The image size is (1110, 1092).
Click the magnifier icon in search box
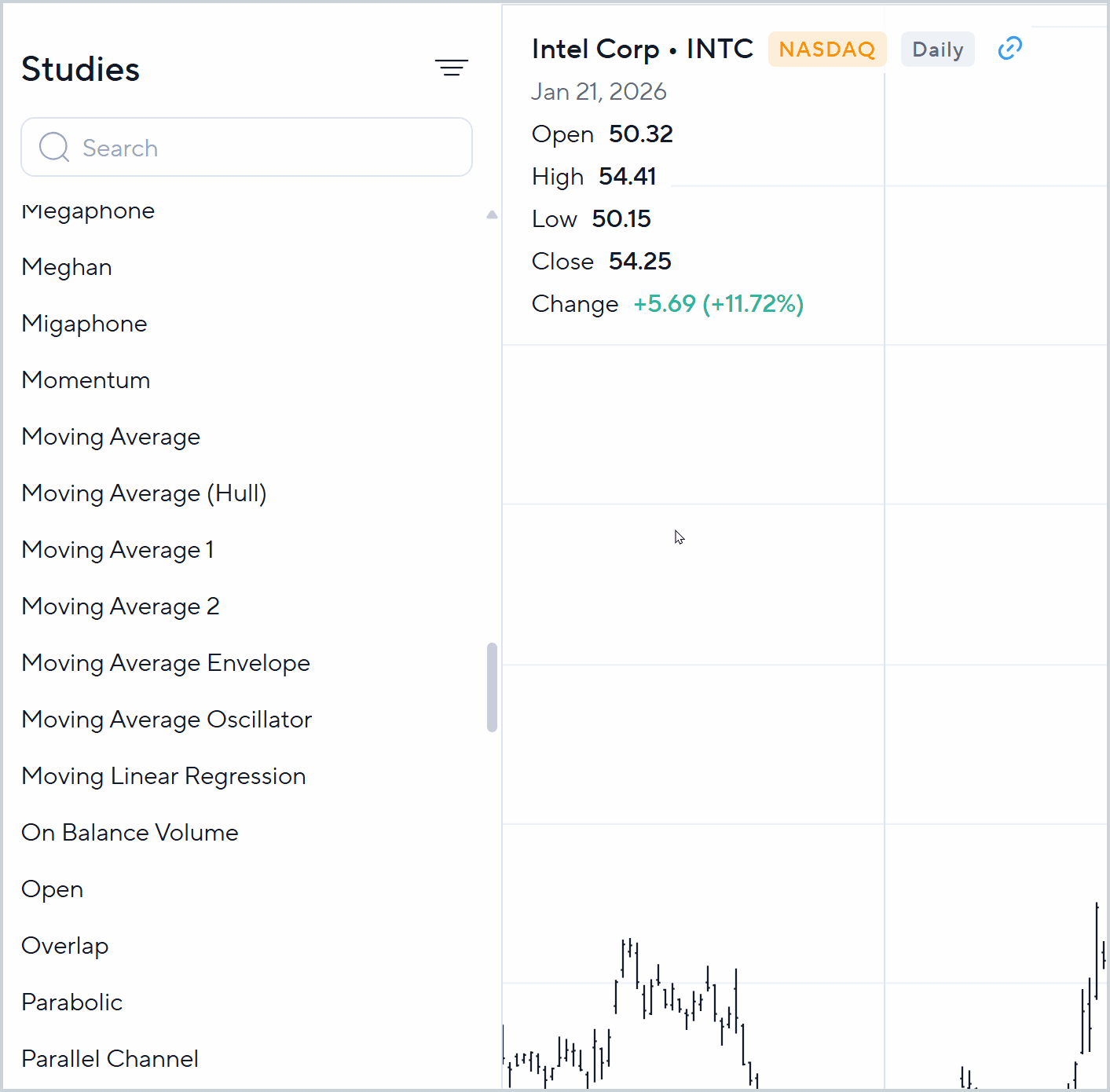click(x=54, y=147)
